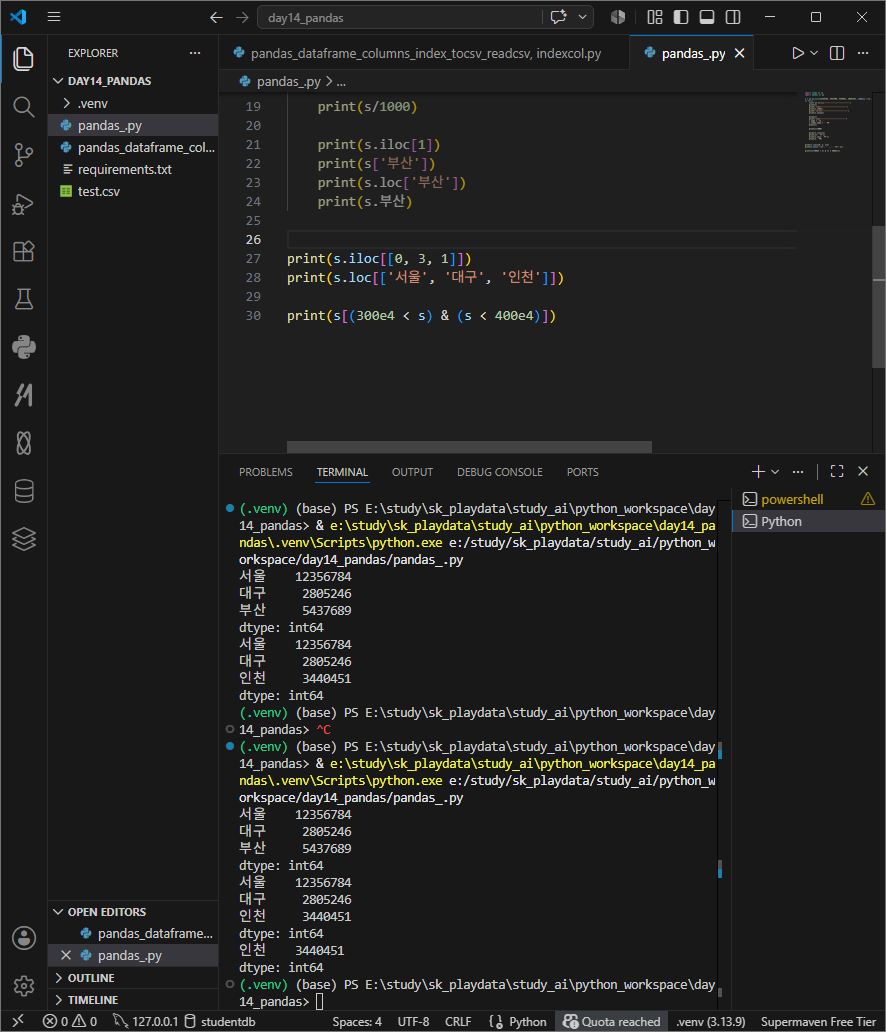Open the Manage gear icon
This screenshot has width=886, height=1032.
[24, 985]
